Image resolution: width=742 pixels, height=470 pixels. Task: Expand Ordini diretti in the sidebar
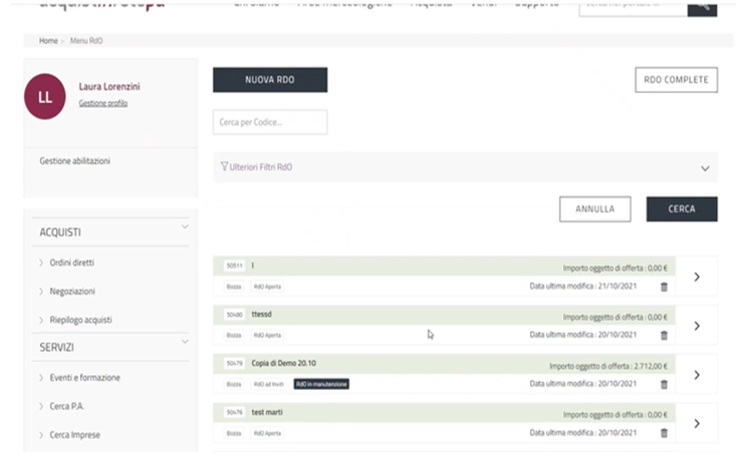[x=71, y=263]
